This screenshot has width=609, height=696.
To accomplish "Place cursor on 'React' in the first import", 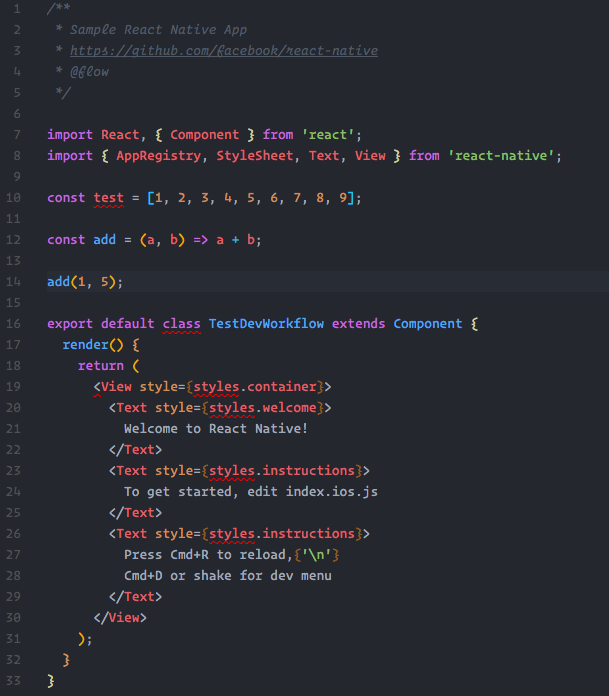I will (x=120, y=134).
